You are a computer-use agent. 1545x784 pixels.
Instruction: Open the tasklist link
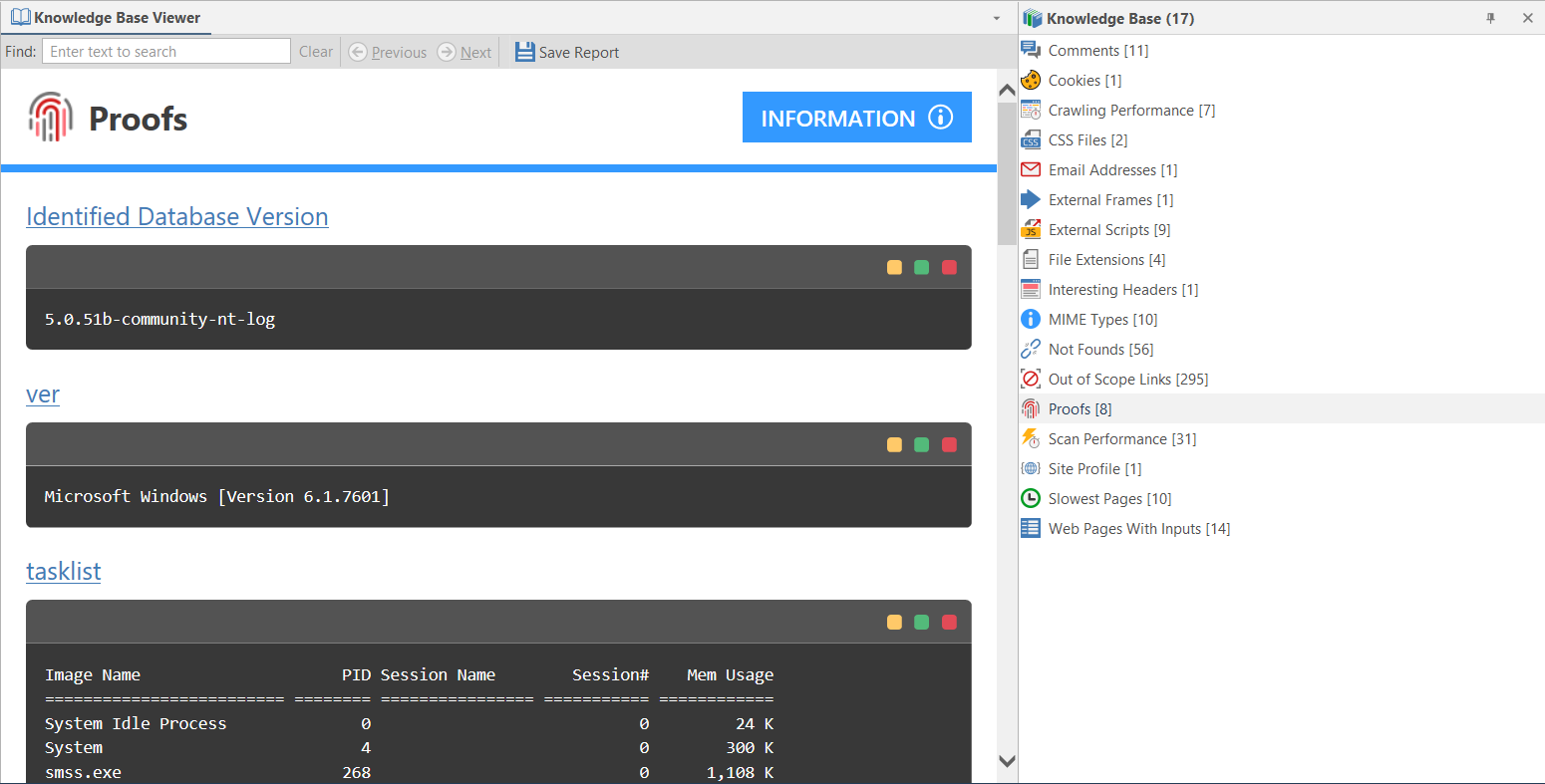point(63,571)
